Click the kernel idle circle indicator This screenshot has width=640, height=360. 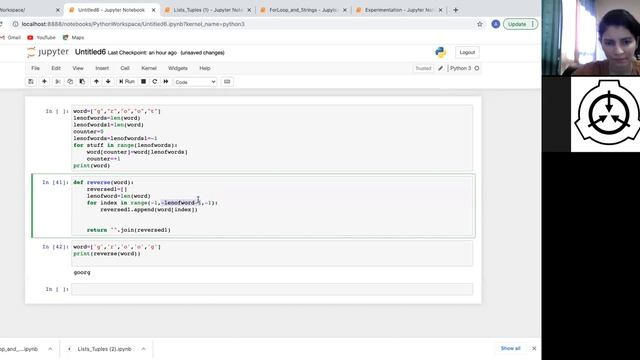(477, 68)
